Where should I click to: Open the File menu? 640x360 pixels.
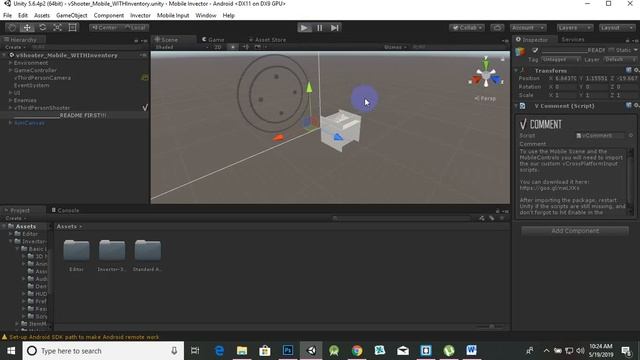coord(7,16)
